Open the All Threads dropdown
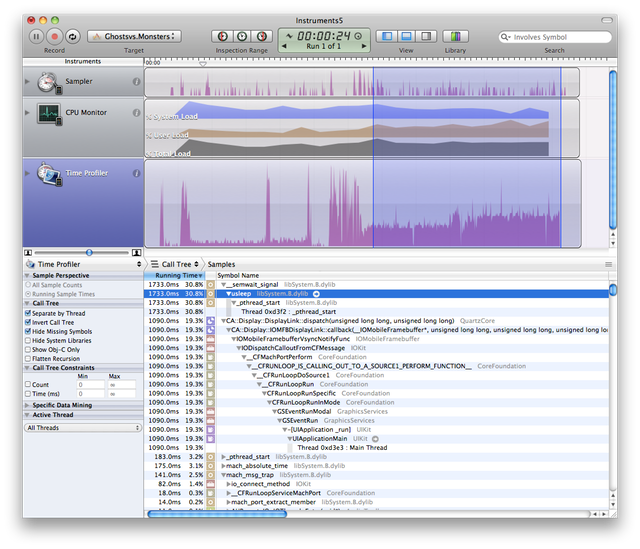 (x=83, y=427)
